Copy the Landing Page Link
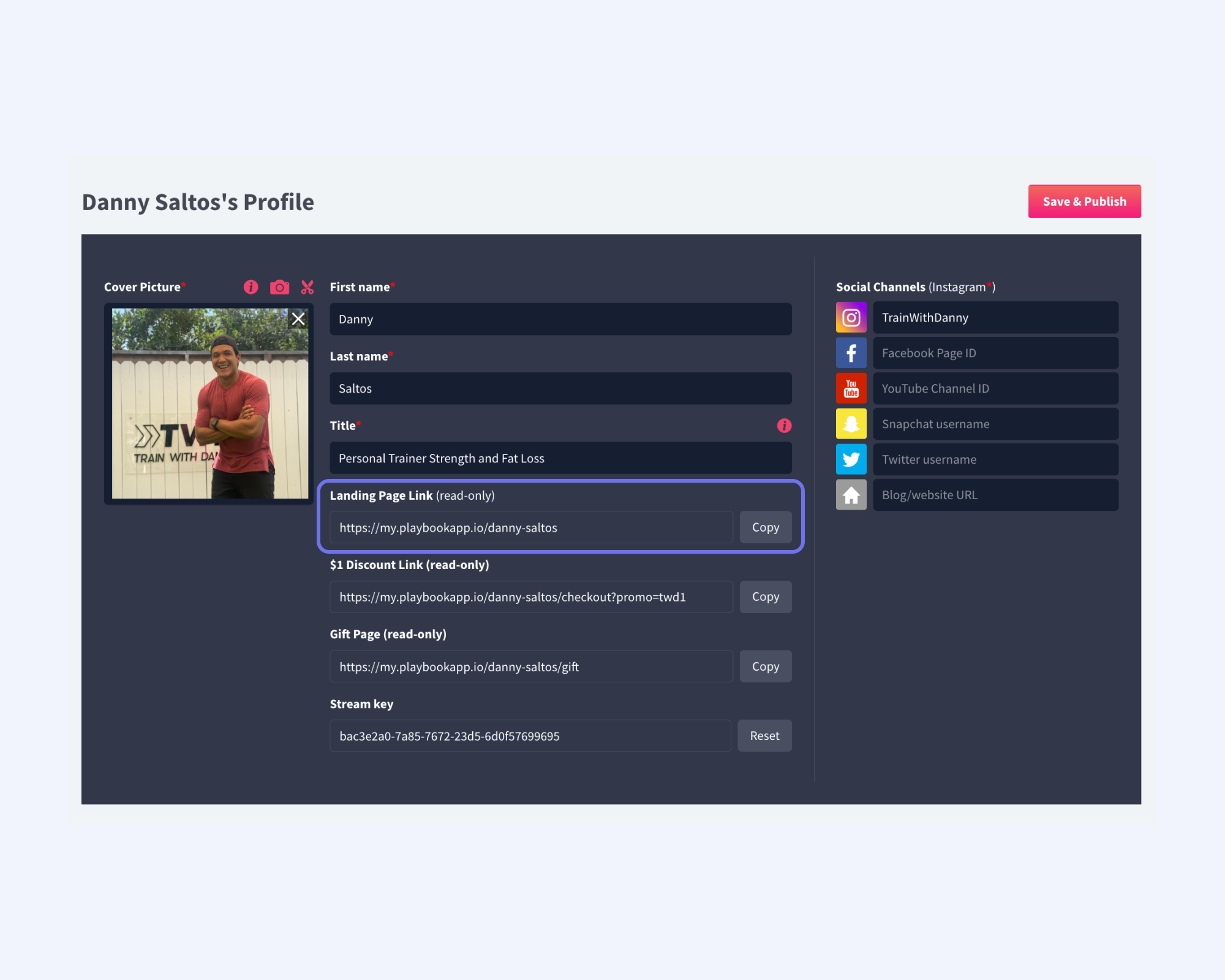 point(766,527)
